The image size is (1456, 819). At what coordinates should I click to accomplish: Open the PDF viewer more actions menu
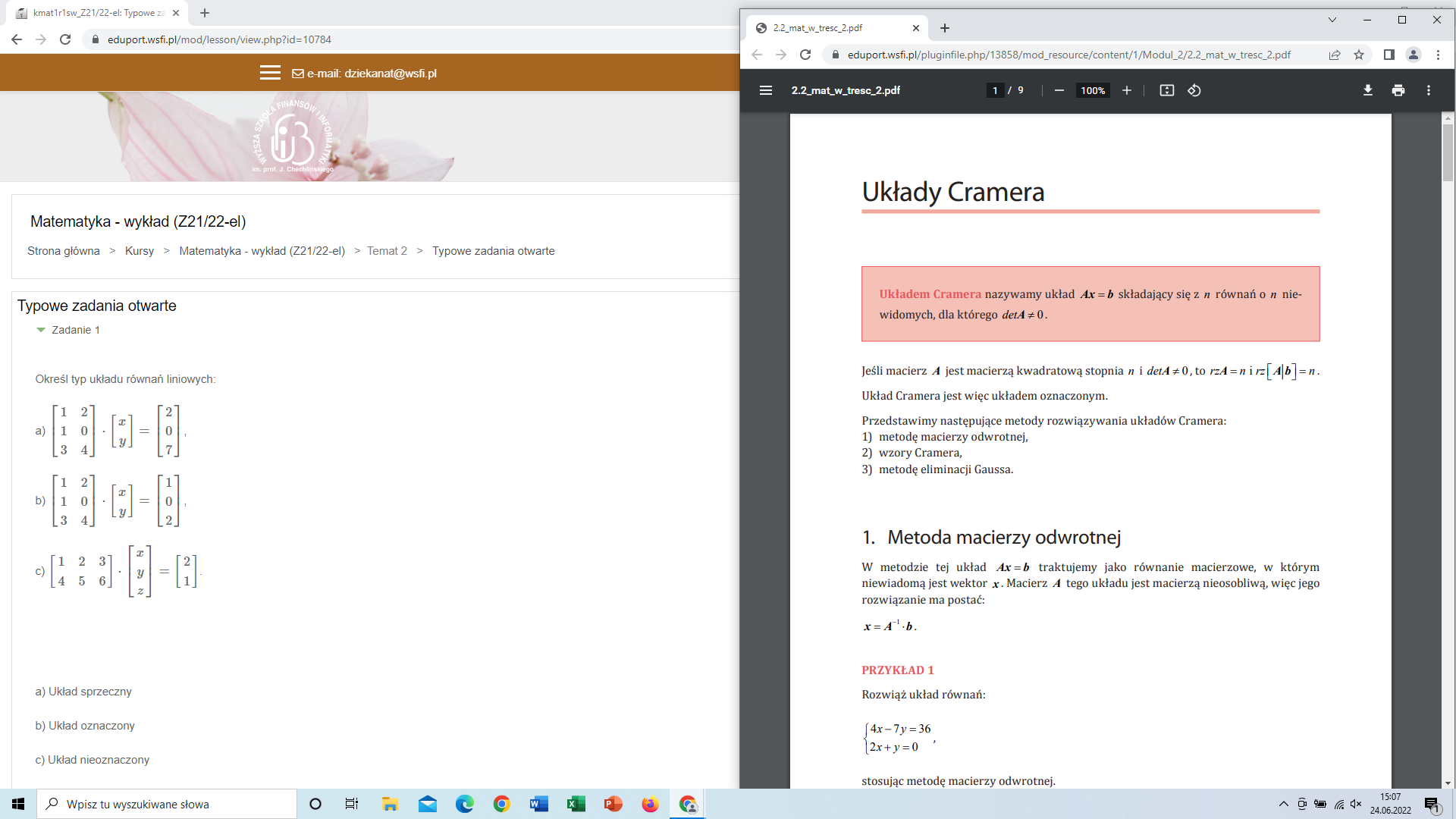1429,90
